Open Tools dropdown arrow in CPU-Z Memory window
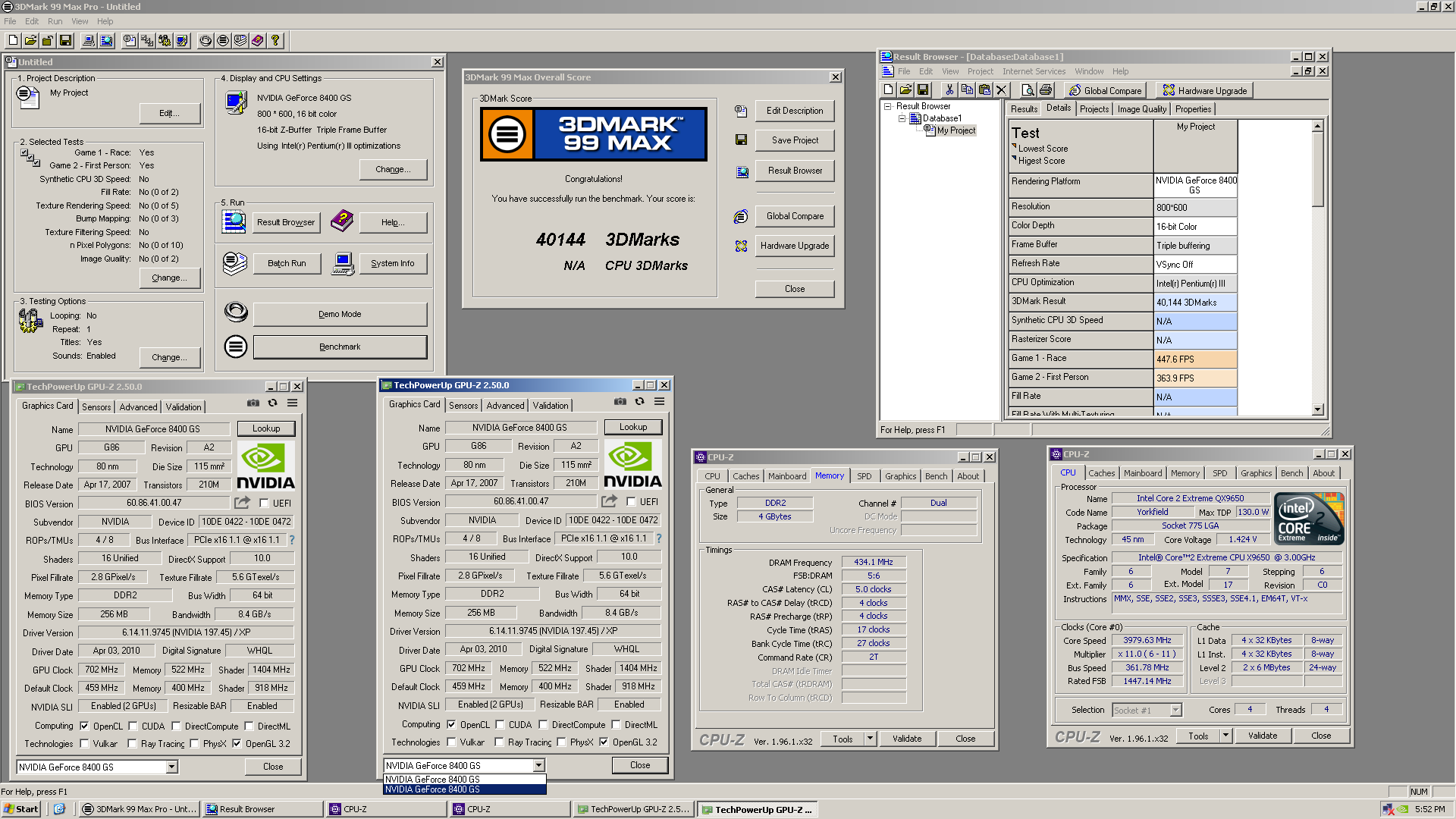This screenshot has height=819, width=1456. (x=870, y=739)
